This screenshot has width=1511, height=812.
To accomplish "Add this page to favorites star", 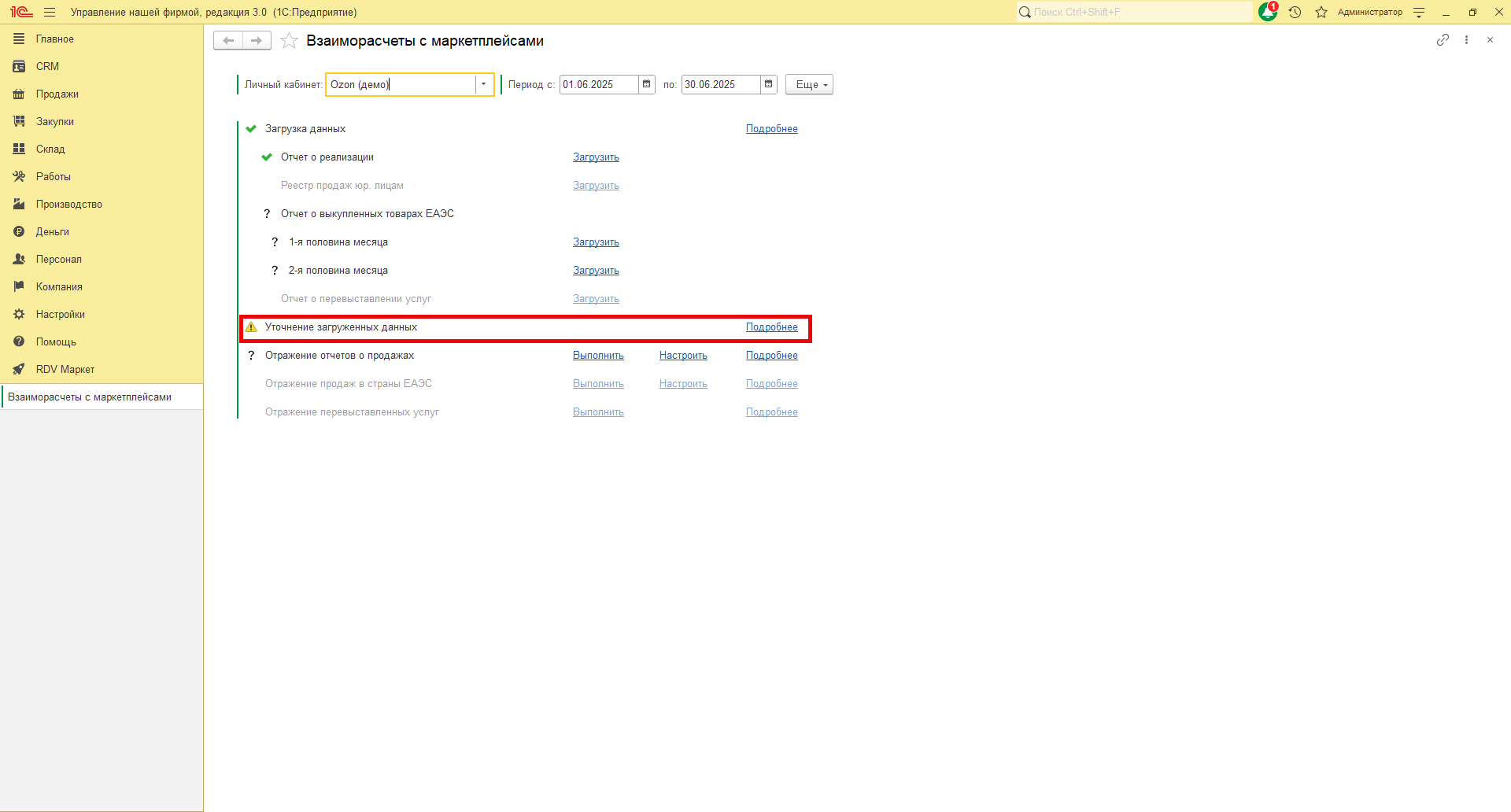I will point(290,41).
